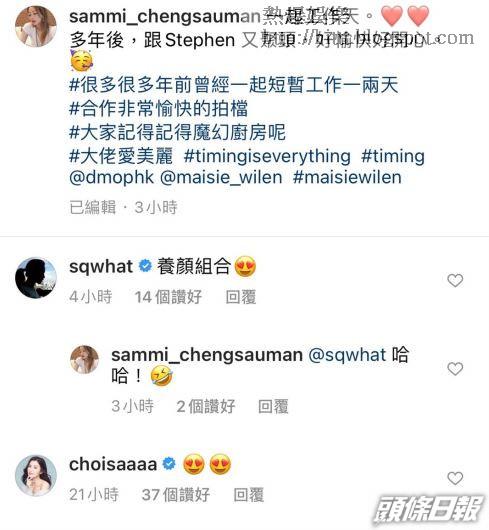Open the @maisie_wilen mention
Screen dimensions: 489x530
pos(221,177)
